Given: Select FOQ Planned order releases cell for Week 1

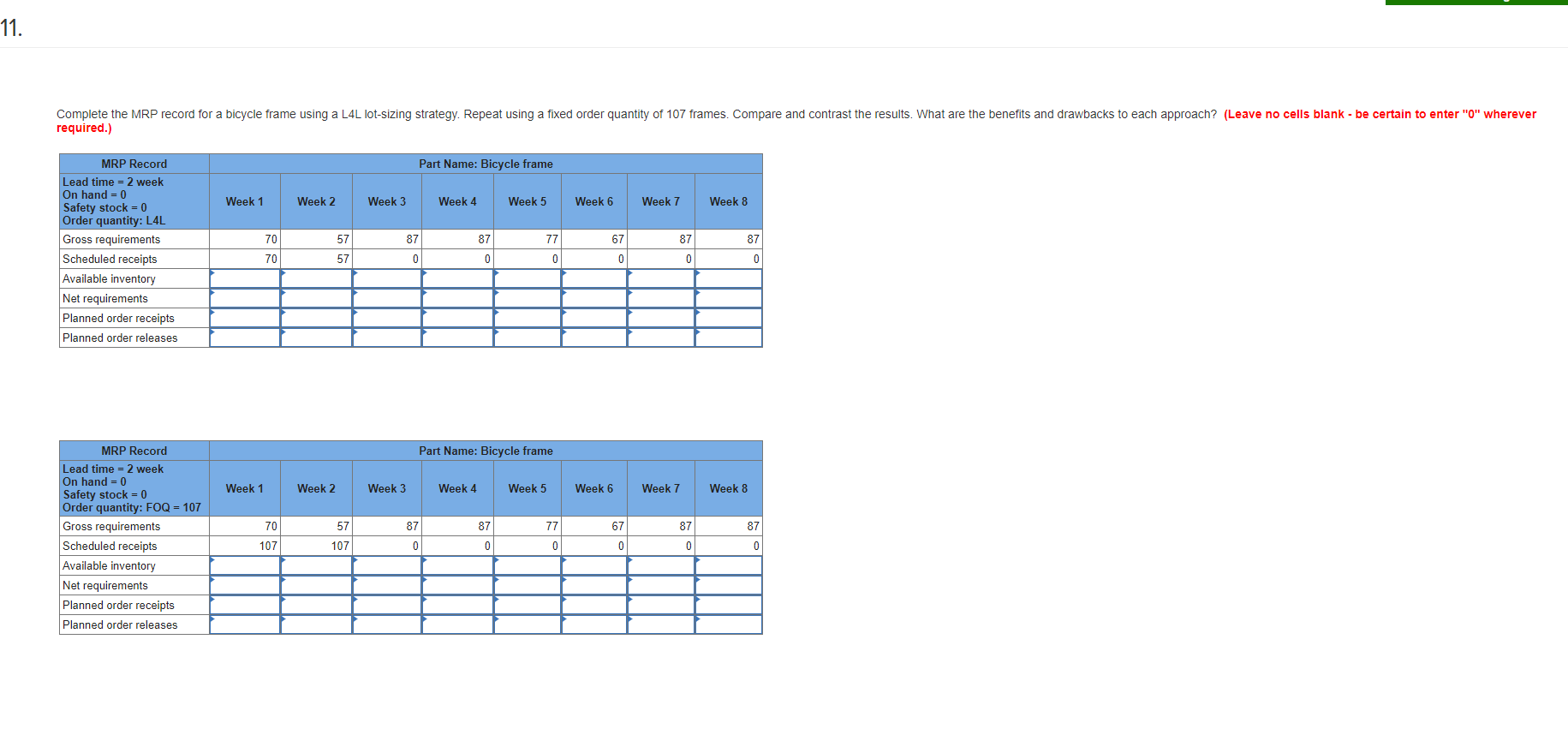Looking at the screenshot, I should click(245, 624).
